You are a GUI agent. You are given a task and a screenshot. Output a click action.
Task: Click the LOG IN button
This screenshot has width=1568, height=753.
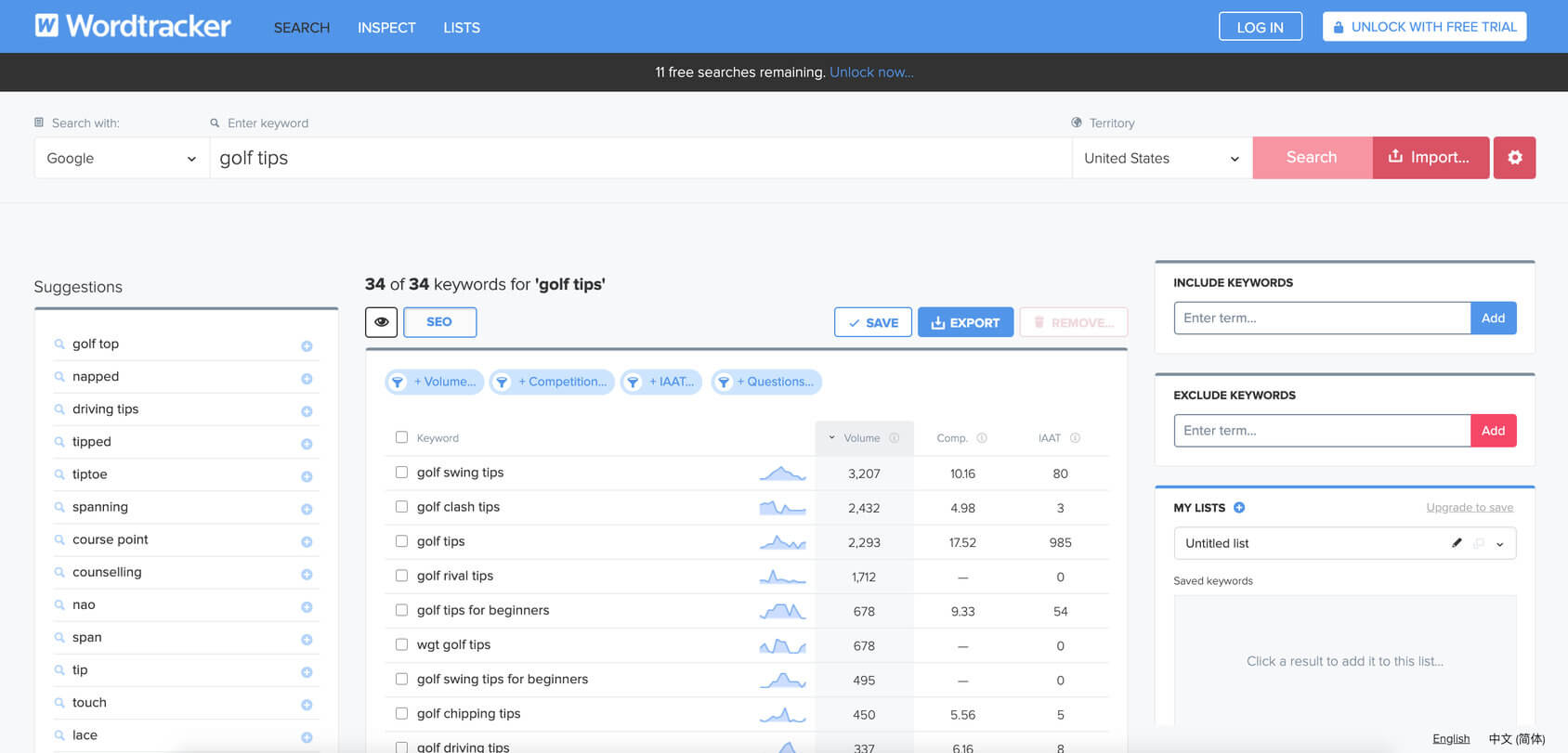[1261, 27]
